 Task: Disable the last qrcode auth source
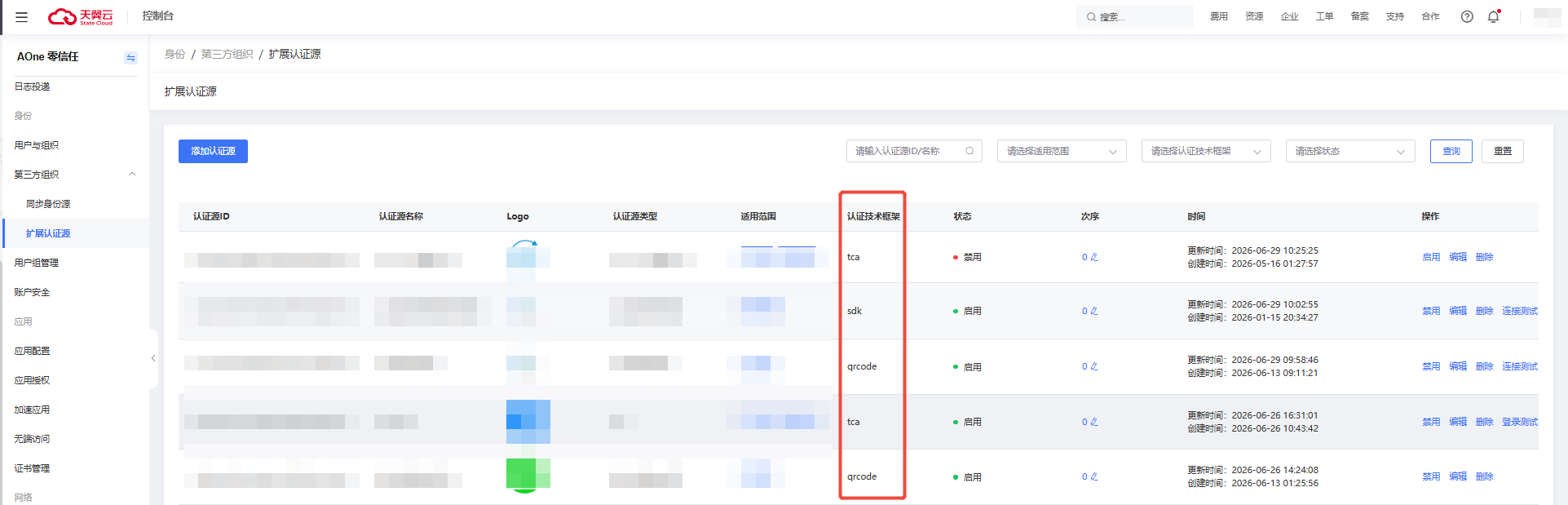click(x=1431, y=476)
